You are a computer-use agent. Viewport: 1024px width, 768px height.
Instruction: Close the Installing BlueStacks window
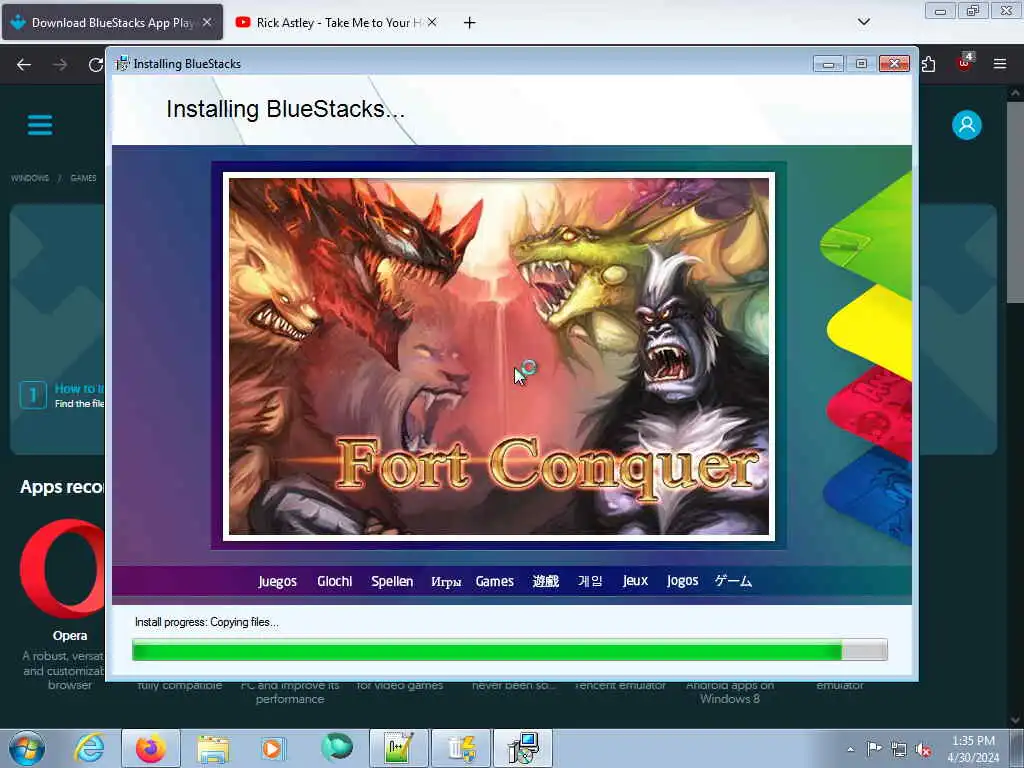pos(894,64)
